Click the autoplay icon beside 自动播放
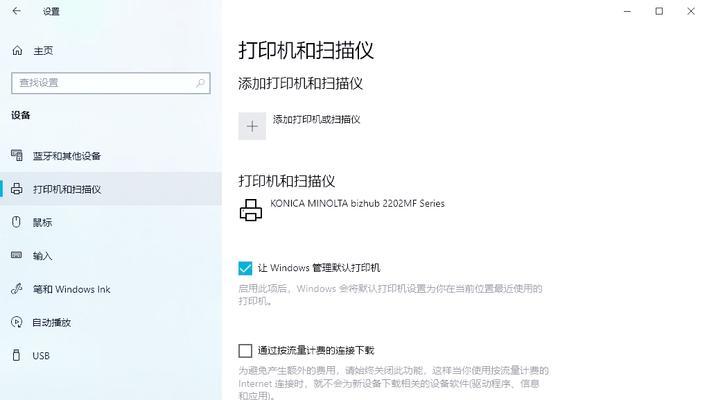 [x=17, y=322]
